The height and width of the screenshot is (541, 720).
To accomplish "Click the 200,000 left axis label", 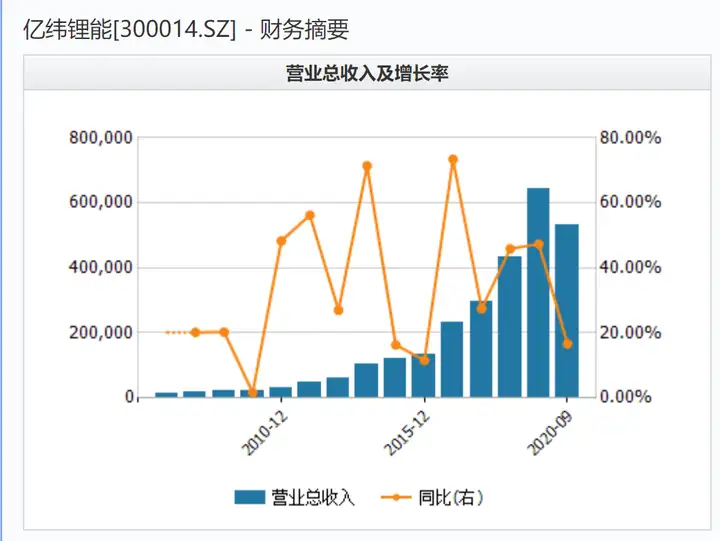I will pos(101,332).
